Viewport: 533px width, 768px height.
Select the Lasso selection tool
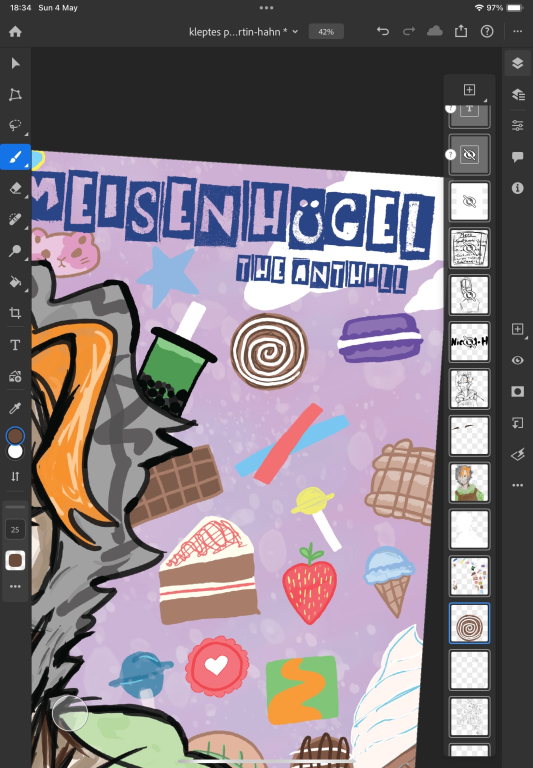pyautogui.click(x=15, y=125)
